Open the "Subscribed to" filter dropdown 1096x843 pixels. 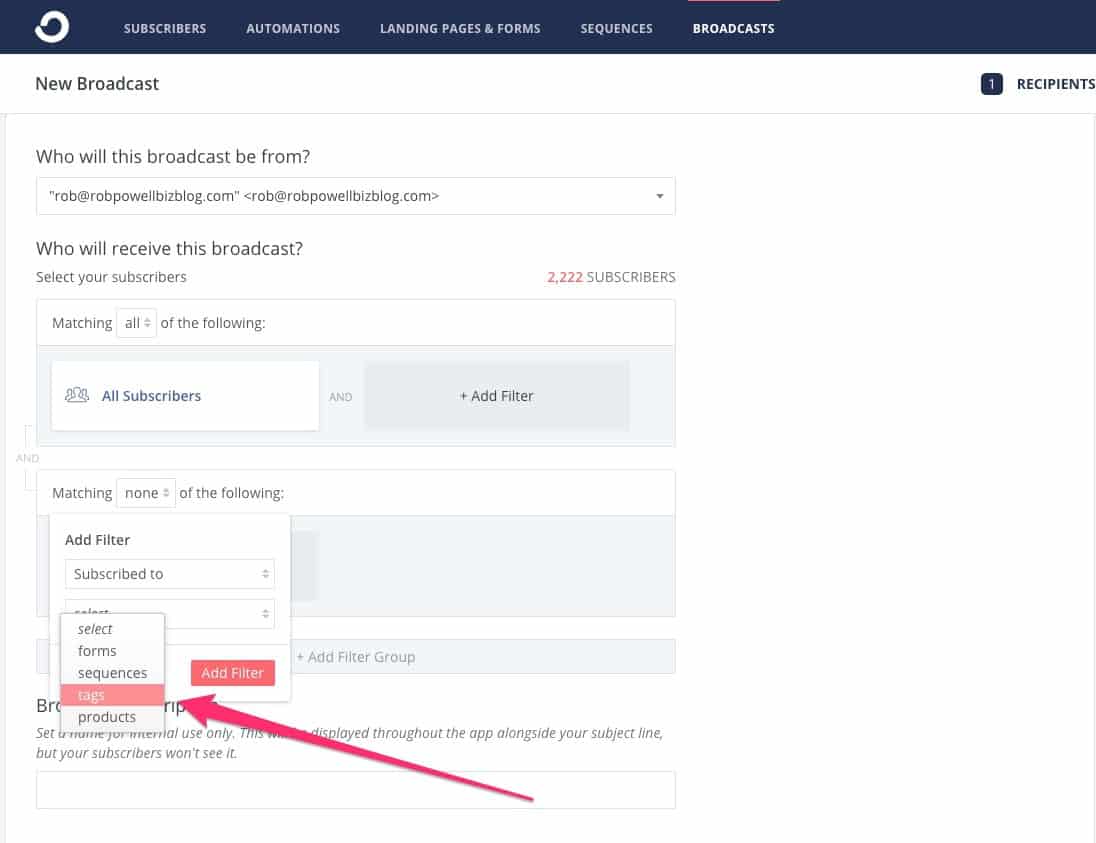[169, 574]
